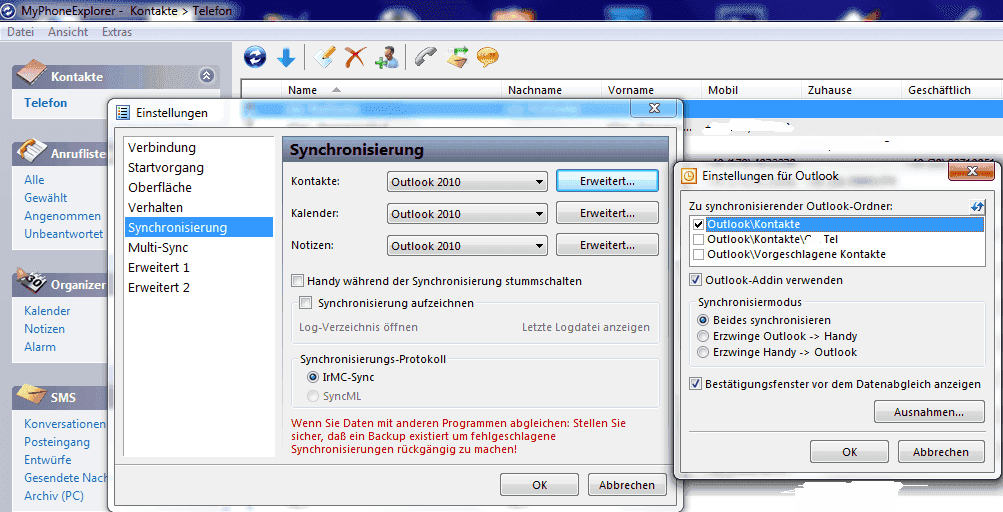Click the blue refresh sync toolbar icon
Screen dimensions: 1003x512
(255, 57)
